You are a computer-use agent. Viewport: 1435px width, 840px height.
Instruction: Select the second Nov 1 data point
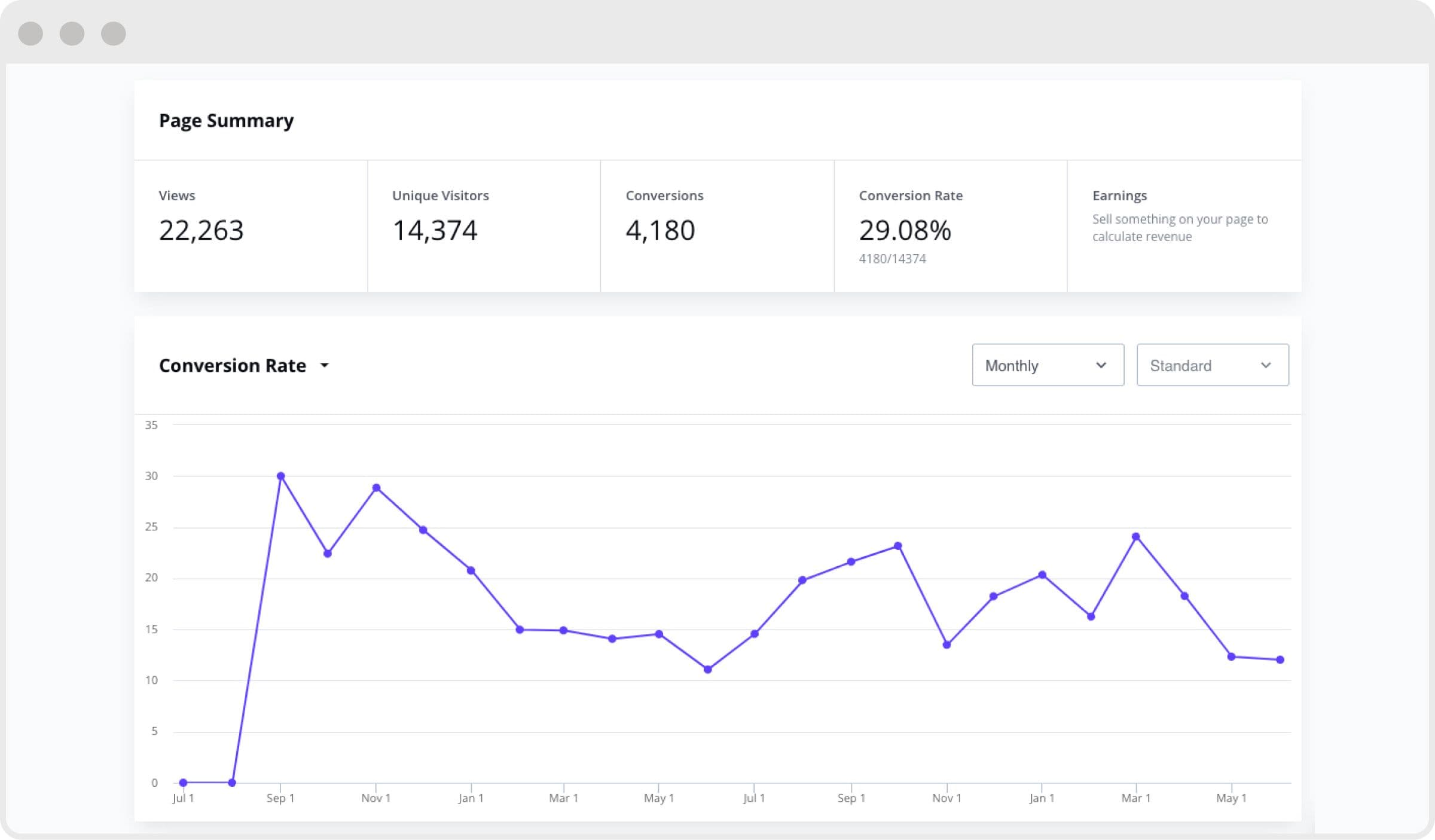(947, 644)
